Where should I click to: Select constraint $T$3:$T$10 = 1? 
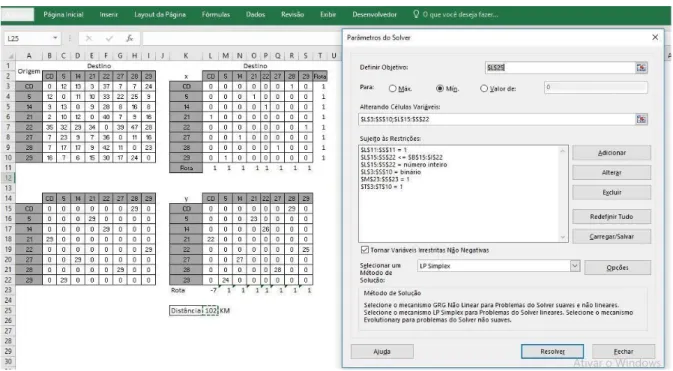click(382, 186)
